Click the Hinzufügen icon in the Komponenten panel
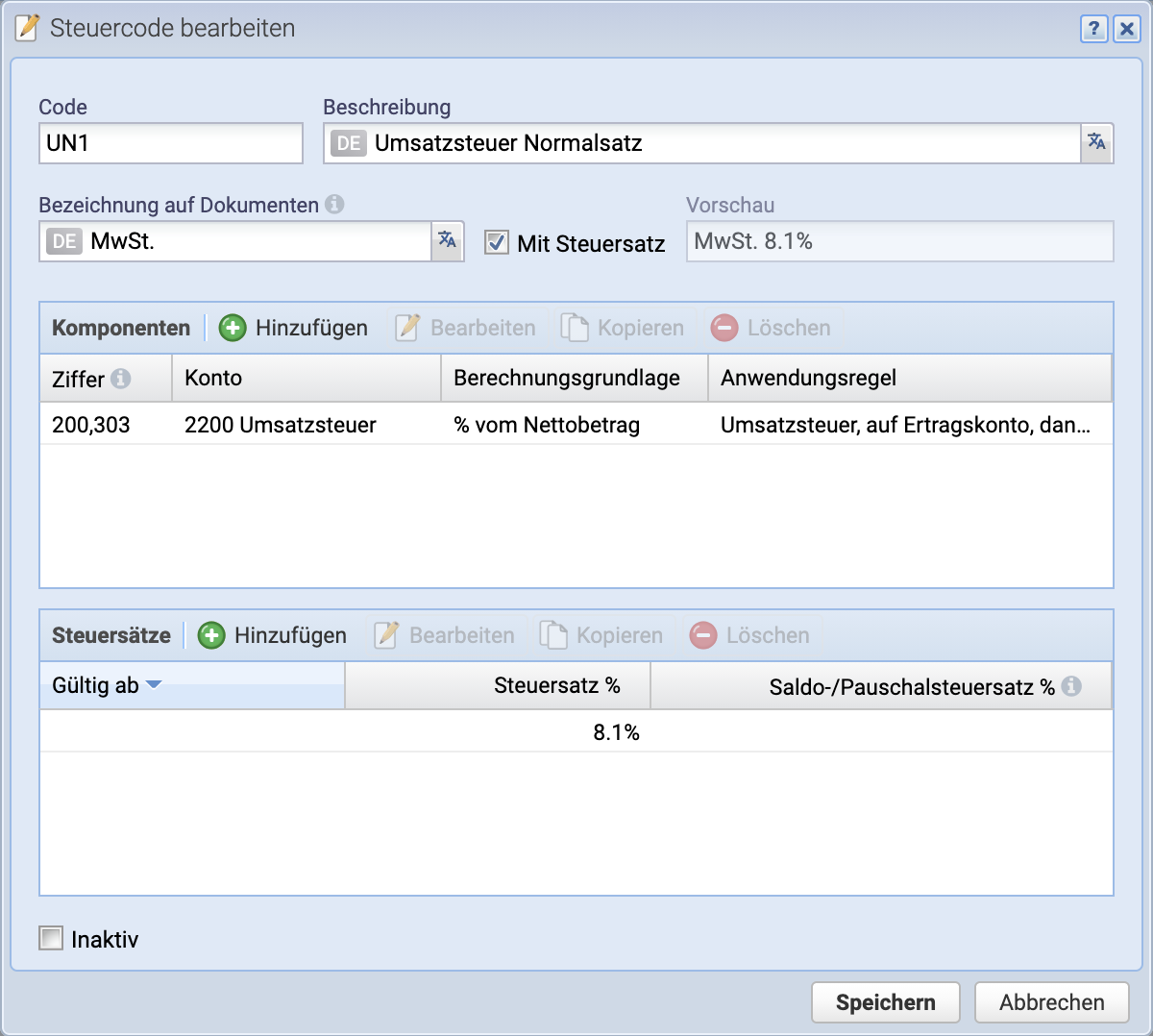1153x1036 pixels. (x=232, y=327)
